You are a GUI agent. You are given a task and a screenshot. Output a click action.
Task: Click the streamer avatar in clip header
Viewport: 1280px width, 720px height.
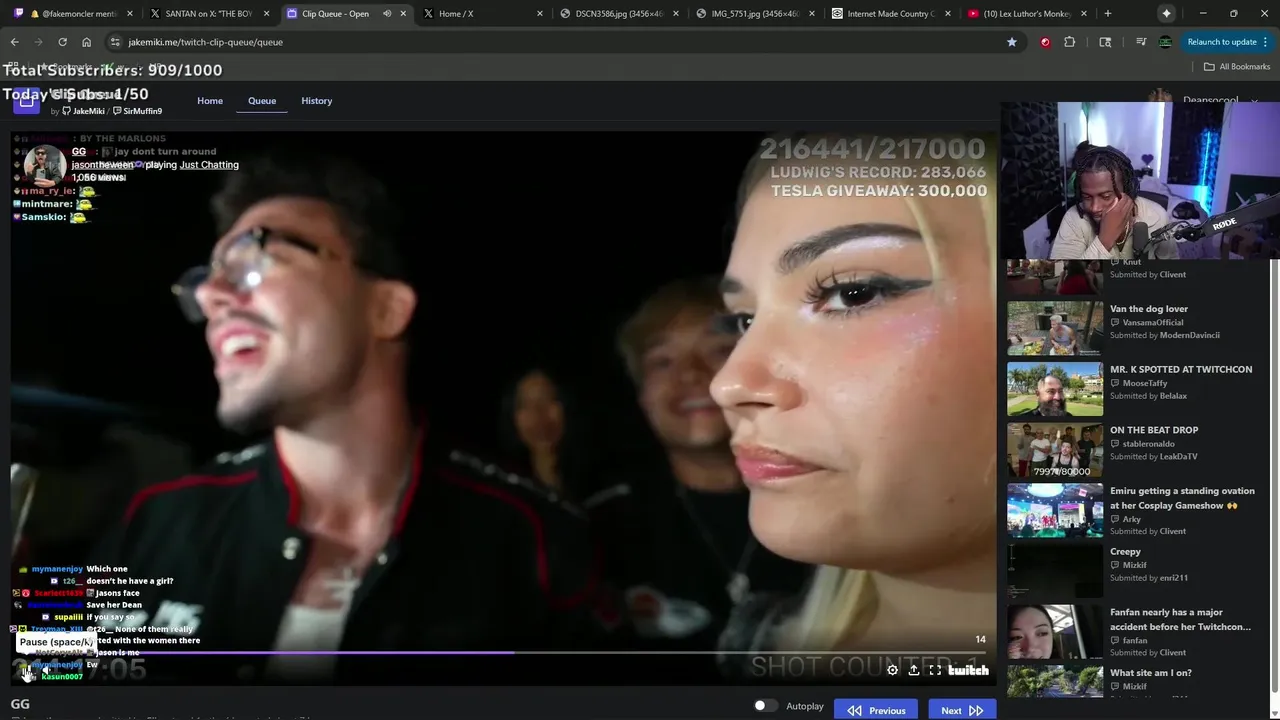click(x=44, y=166)
